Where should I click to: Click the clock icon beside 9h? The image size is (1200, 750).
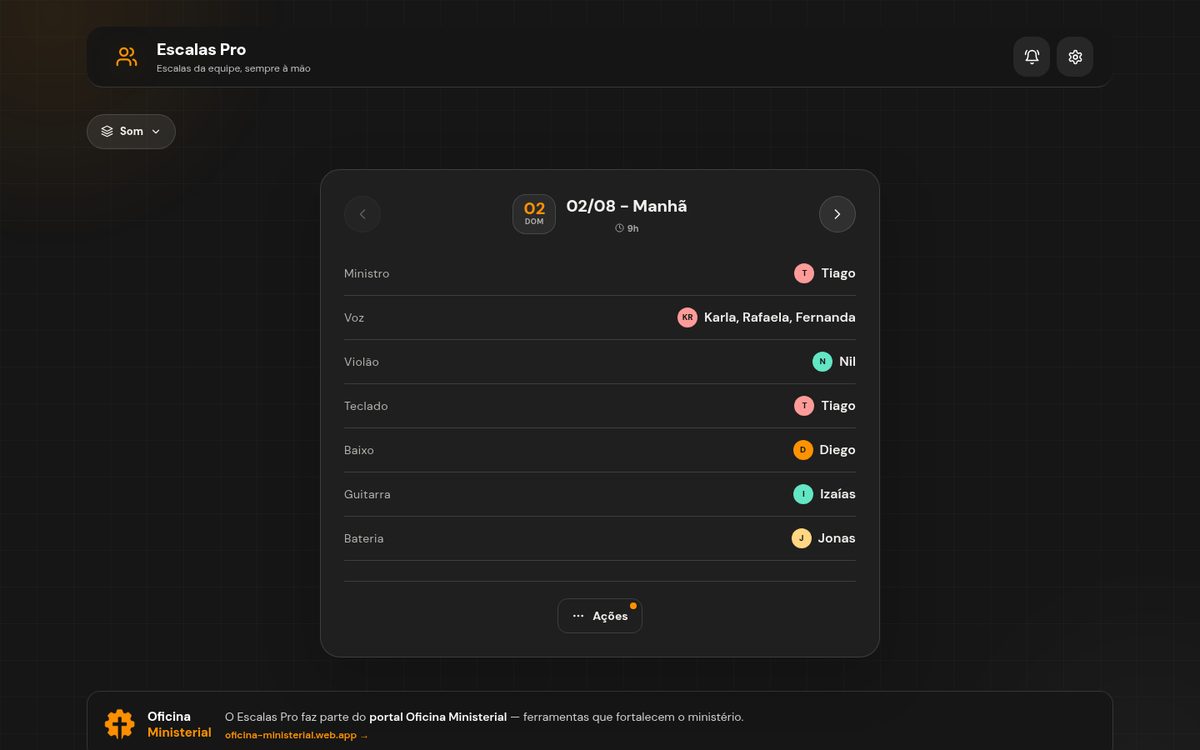619,228
